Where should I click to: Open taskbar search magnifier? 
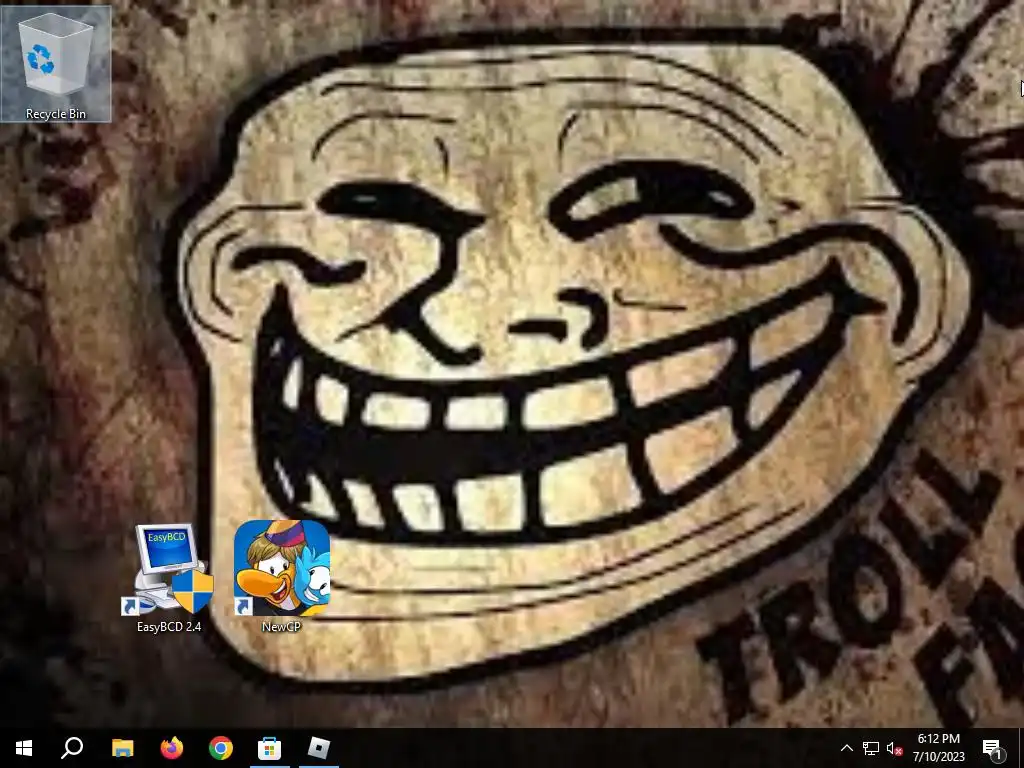click(x=72, y=748)
